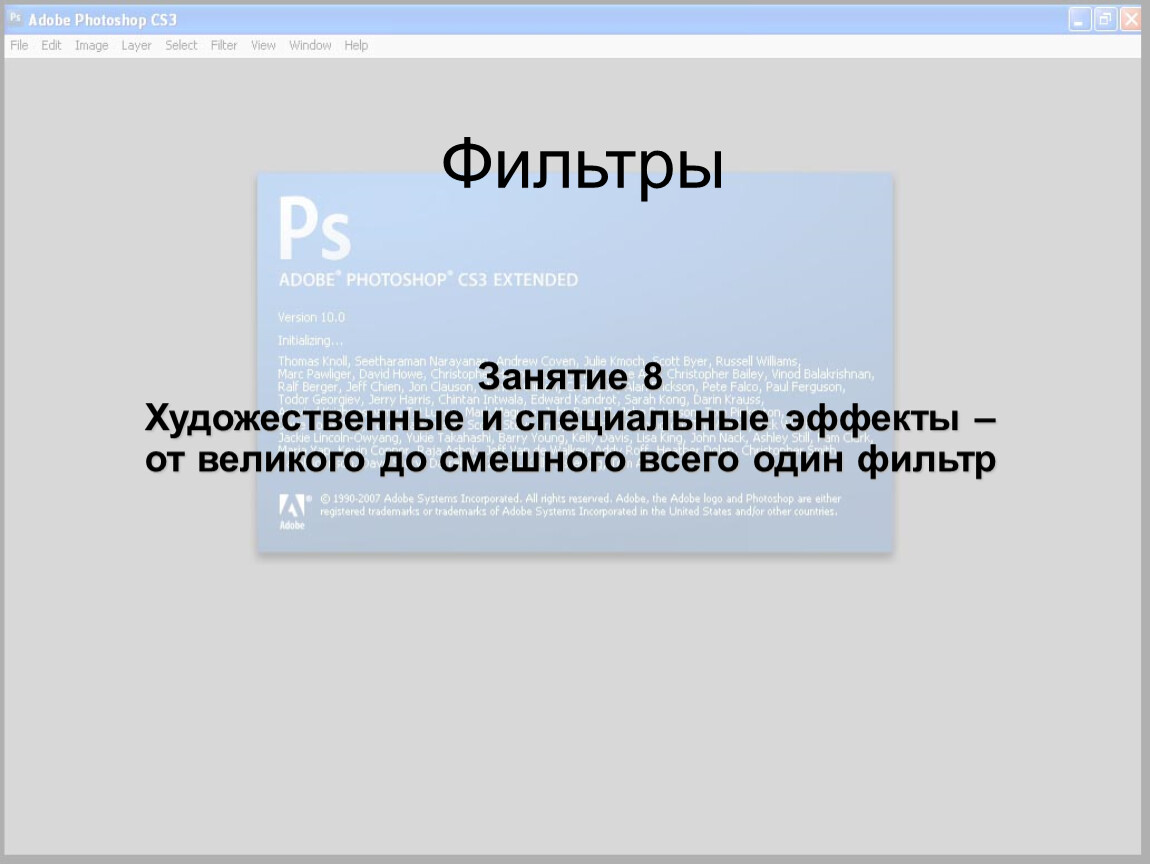
Task: Open the Window menu
Action: (310, 45)
